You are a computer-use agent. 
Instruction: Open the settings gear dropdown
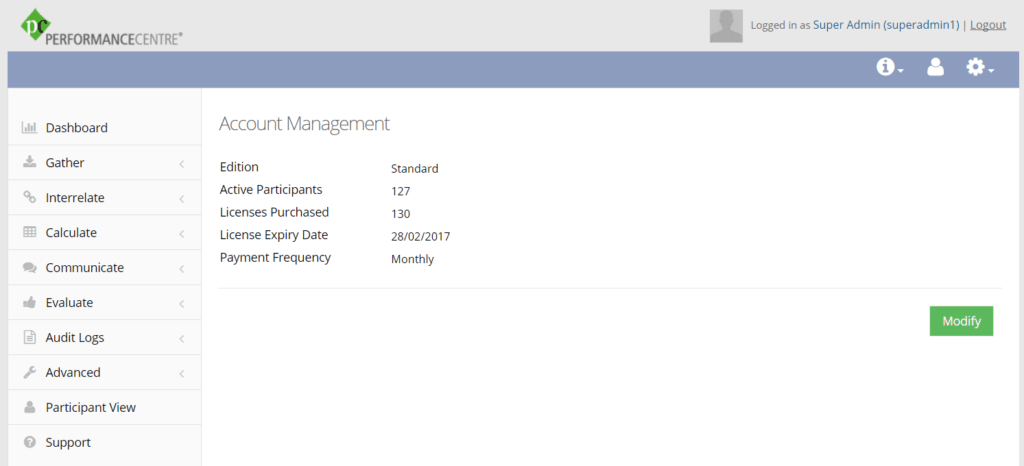coord(980,67)
